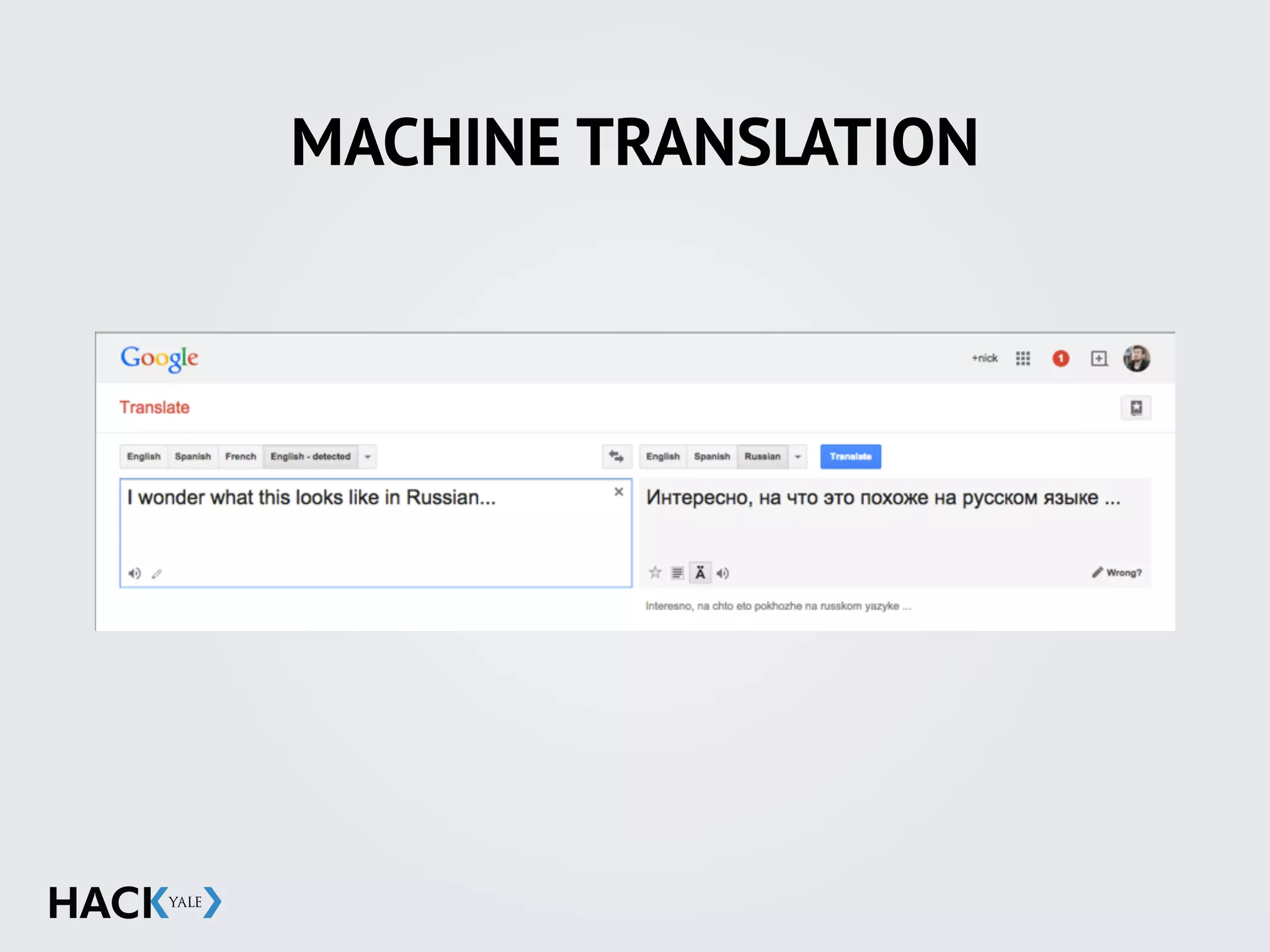Image resolution: width=1270 pixels, height=952 pixels.
Task: Expand source language dropdown arrow
Action: 368,457
